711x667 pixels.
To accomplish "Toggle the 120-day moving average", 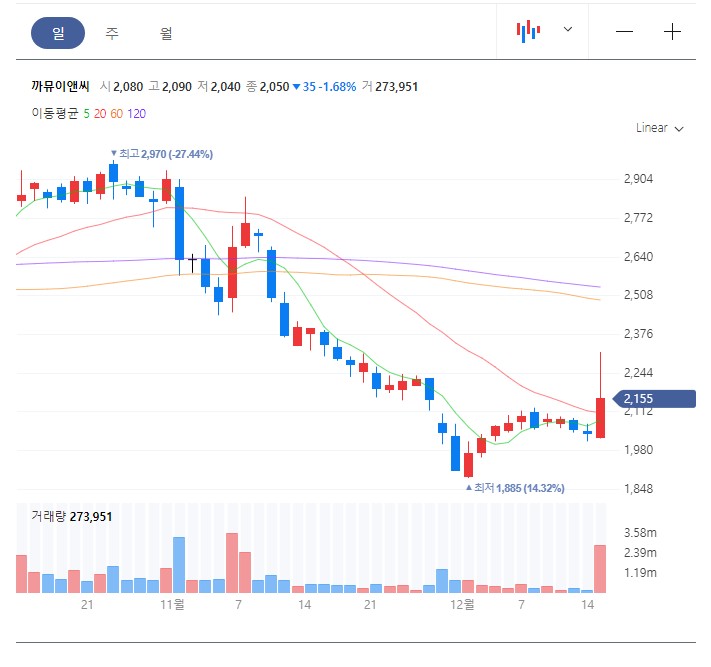I will pos(136,113).
